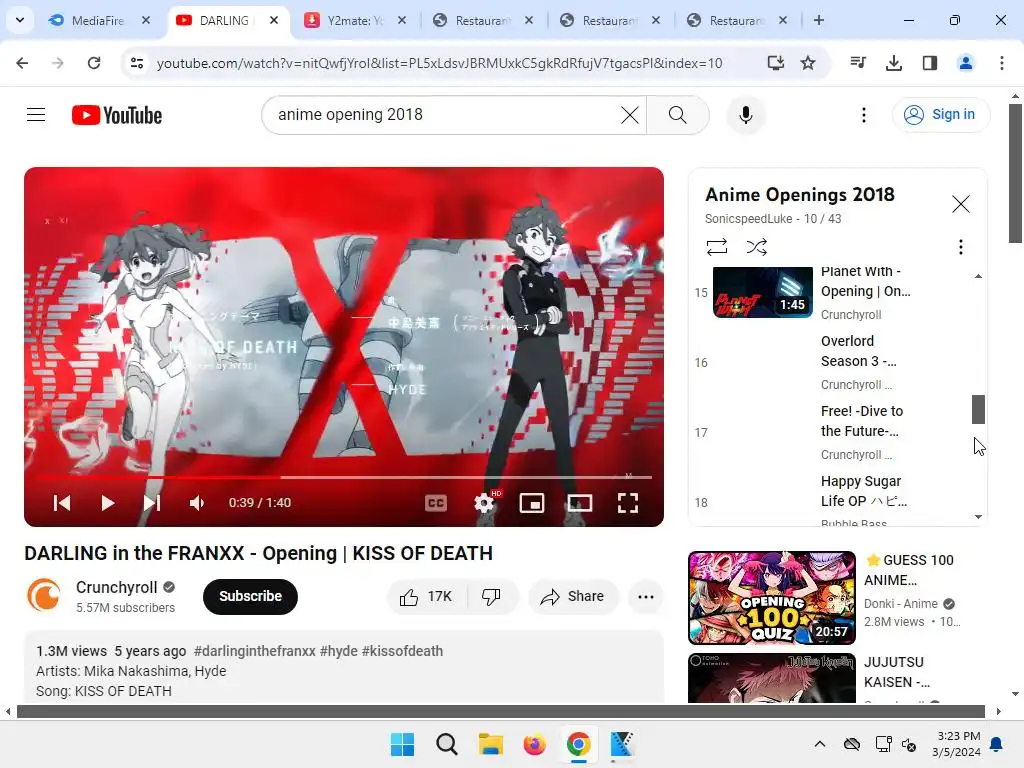
Task: Open Chrome profile icon
Action: 965,63
